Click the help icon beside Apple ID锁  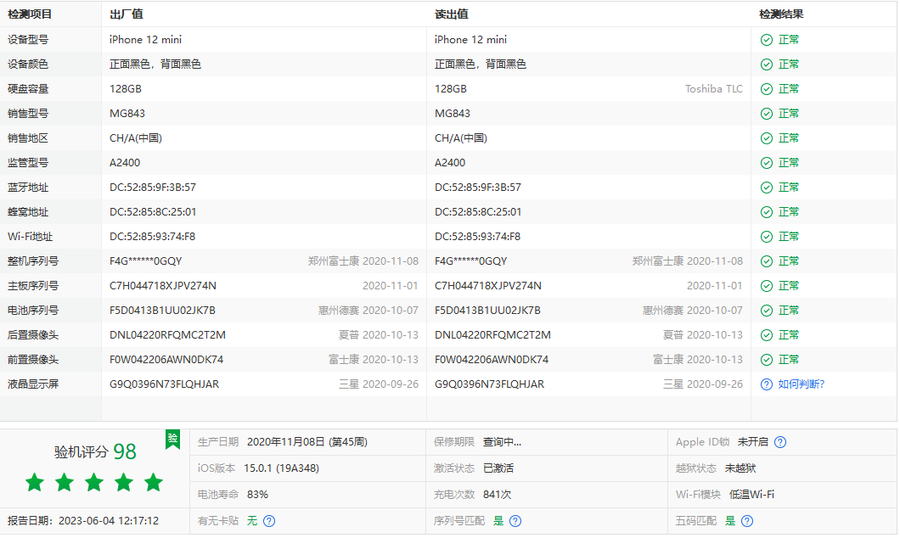[x=780, y=442]
